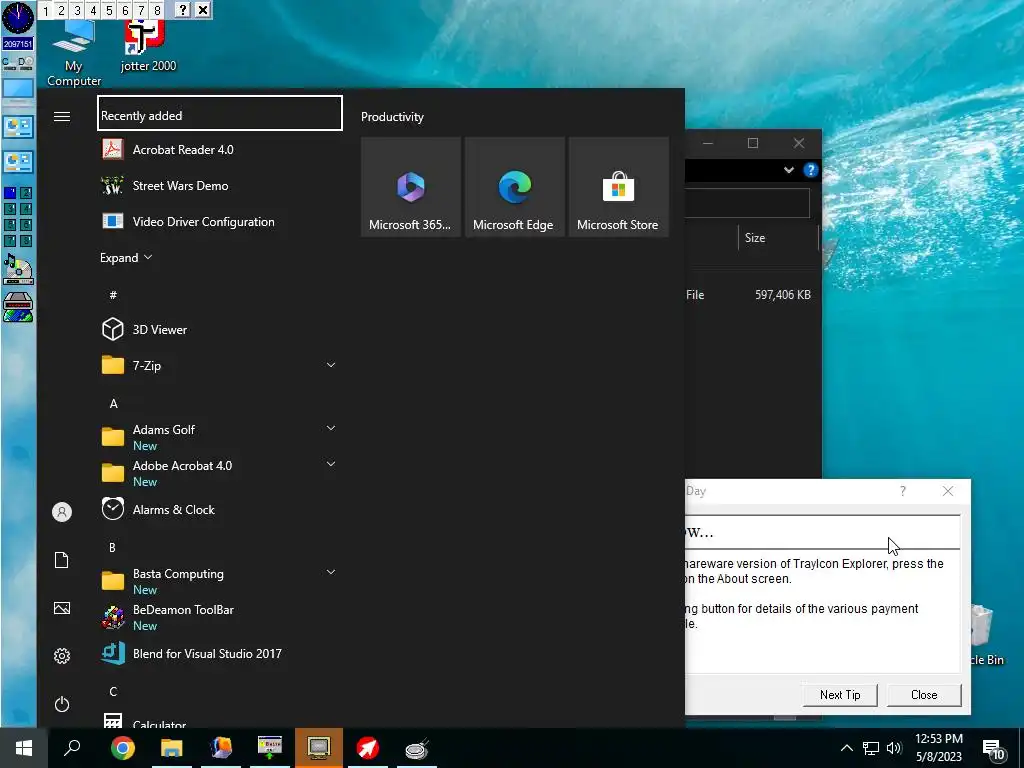Open Acrobat Reader 4.0 from Recently added
Screen dimensions: 1024x768
click(x=220, y=150)
